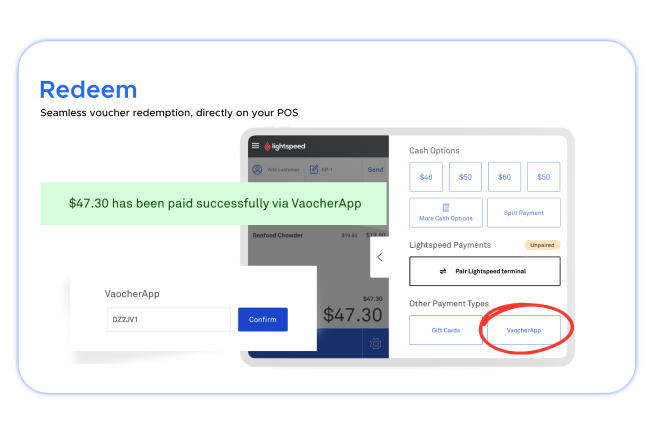Open the hamburger menu beside Lightspeed logo

(255, 146)
